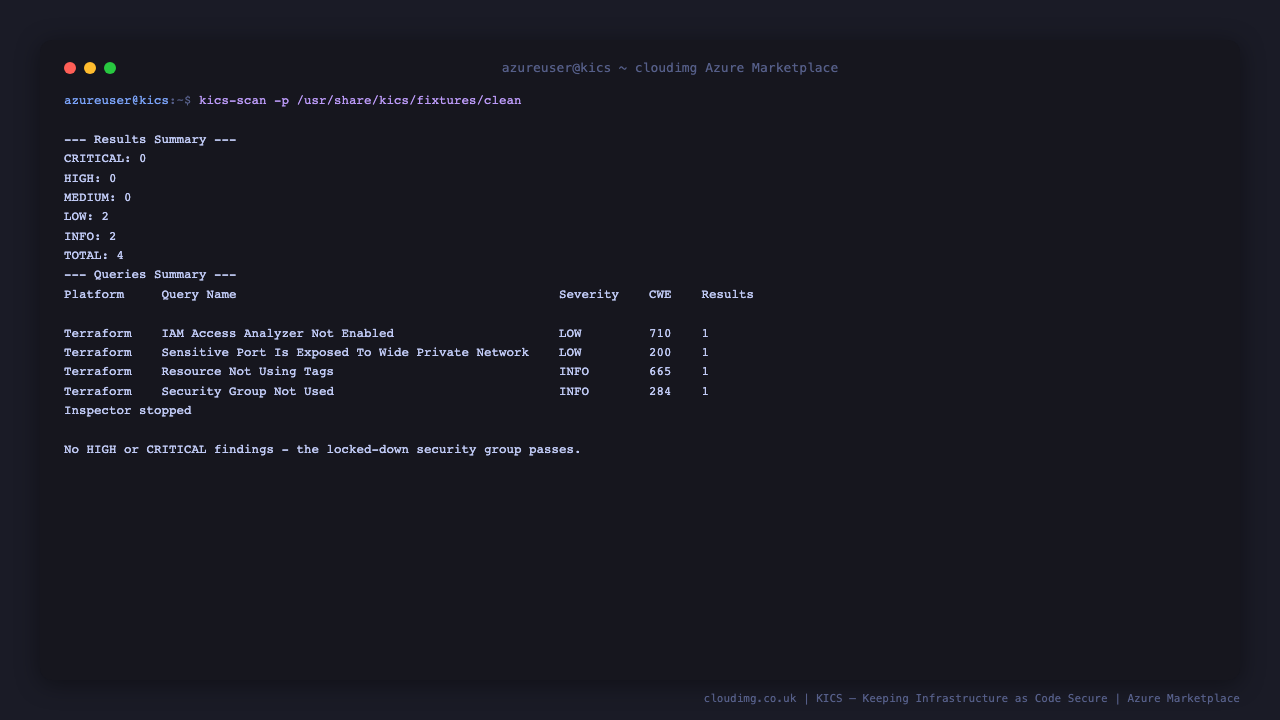Click the TOTAL: 4 line
1280x720 pixels.
click(94, 256)
